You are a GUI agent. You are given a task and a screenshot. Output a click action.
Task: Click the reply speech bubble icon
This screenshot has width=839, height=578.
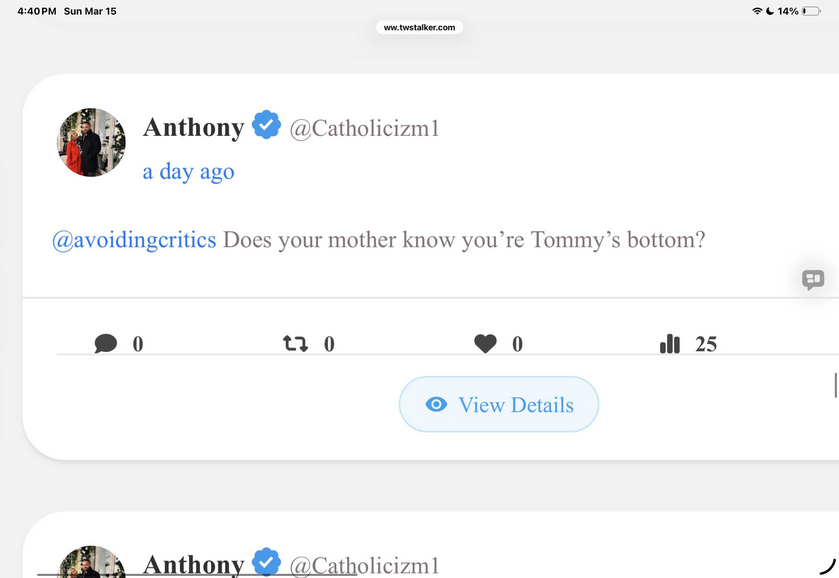pos(105,344)
